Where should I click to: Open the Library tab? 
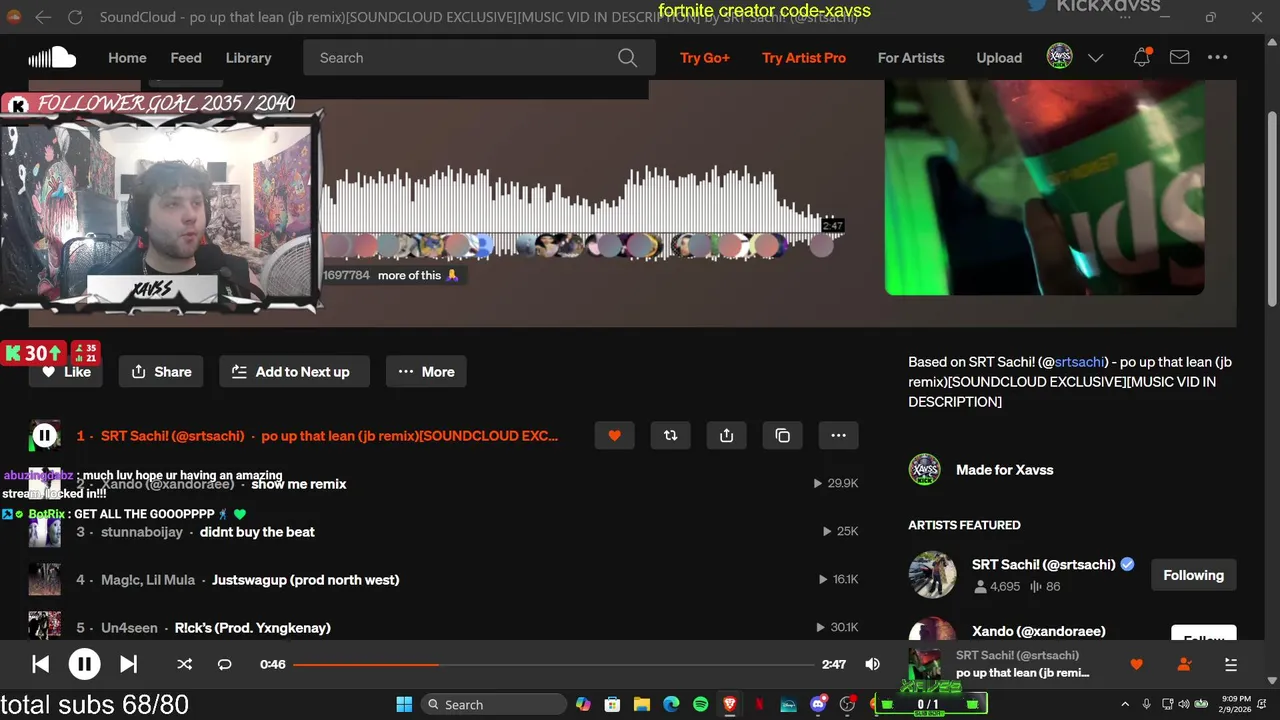(248, 58)
